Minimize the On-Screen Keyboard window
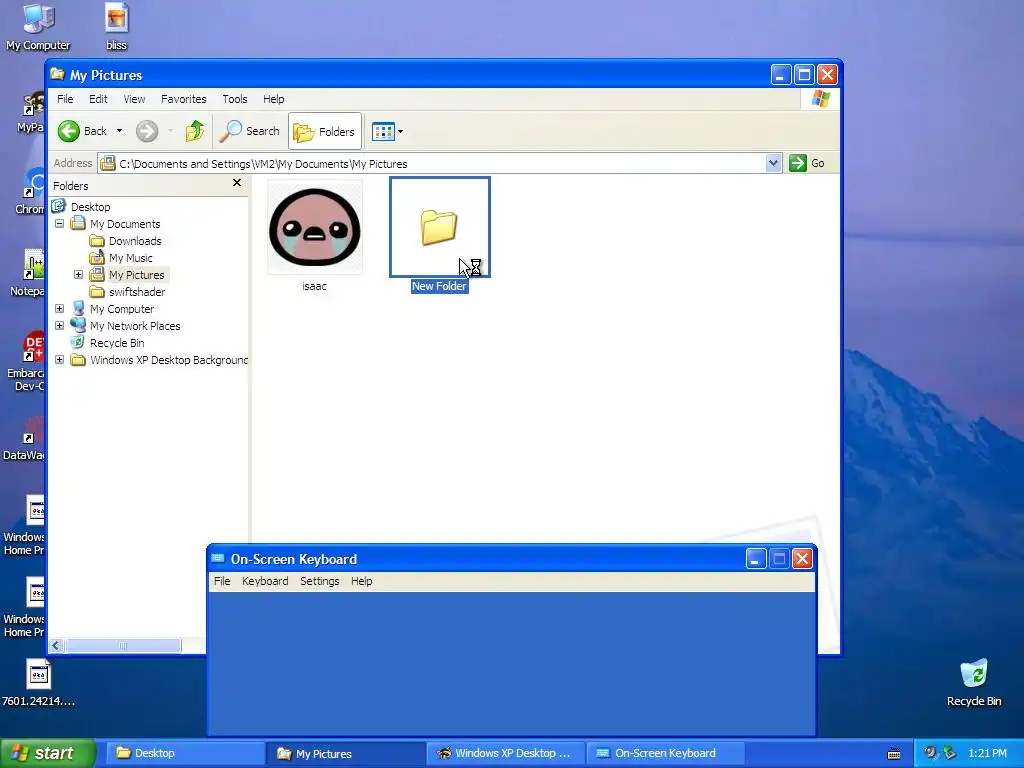The image size is (1024, 768). (x=756, y=559)
